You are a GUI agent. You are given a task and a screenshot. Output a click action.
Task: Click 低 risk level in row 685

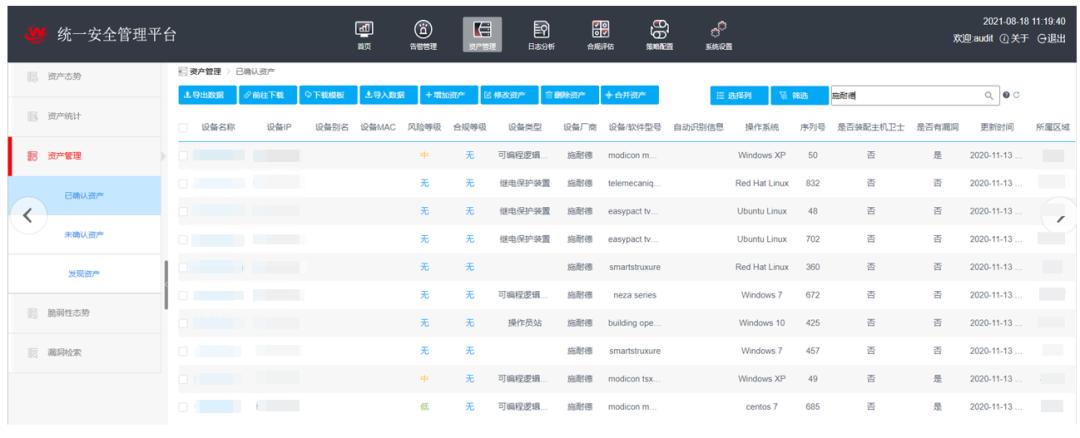(x=424, y=407)
